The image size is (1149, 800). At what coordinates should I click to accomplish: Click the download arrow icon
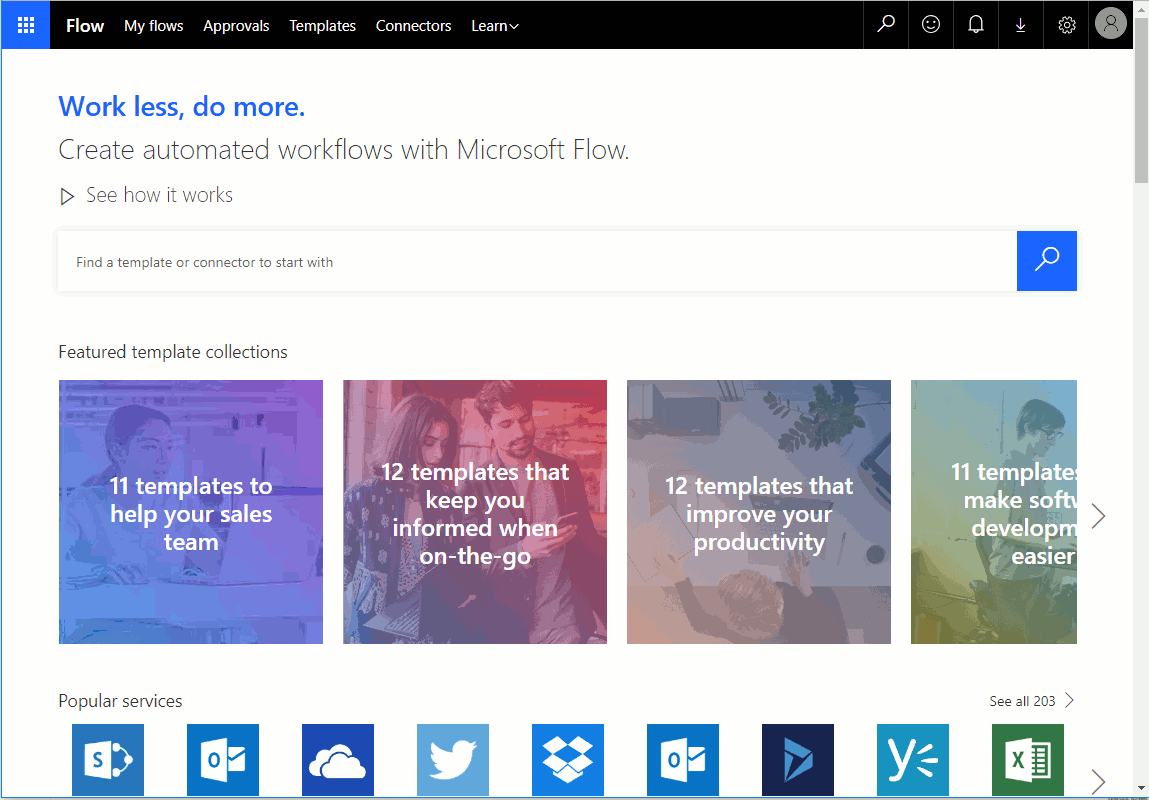pos(1020,25)
